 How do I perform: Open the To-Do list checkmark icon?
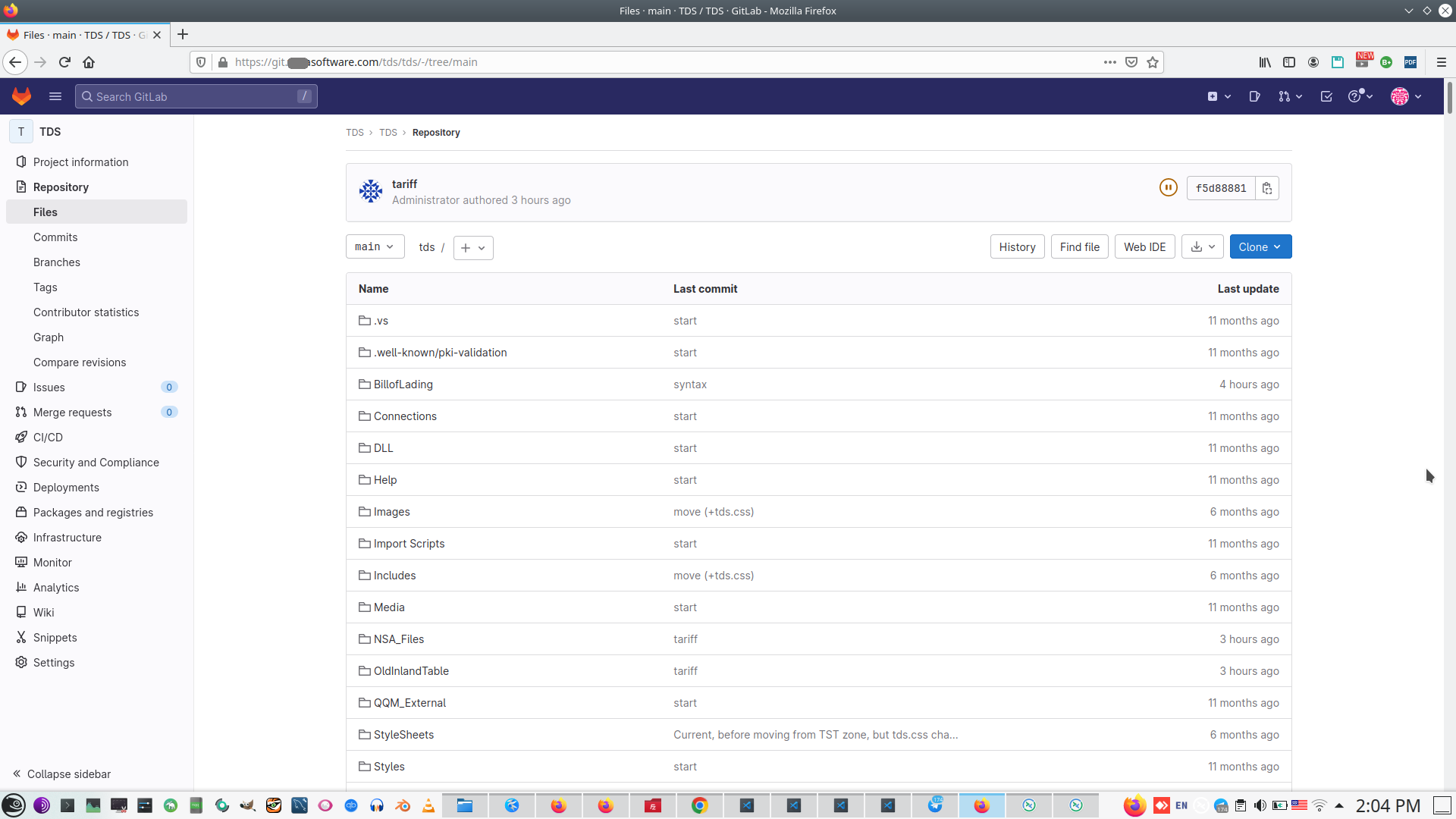[x=1326, y=96]
